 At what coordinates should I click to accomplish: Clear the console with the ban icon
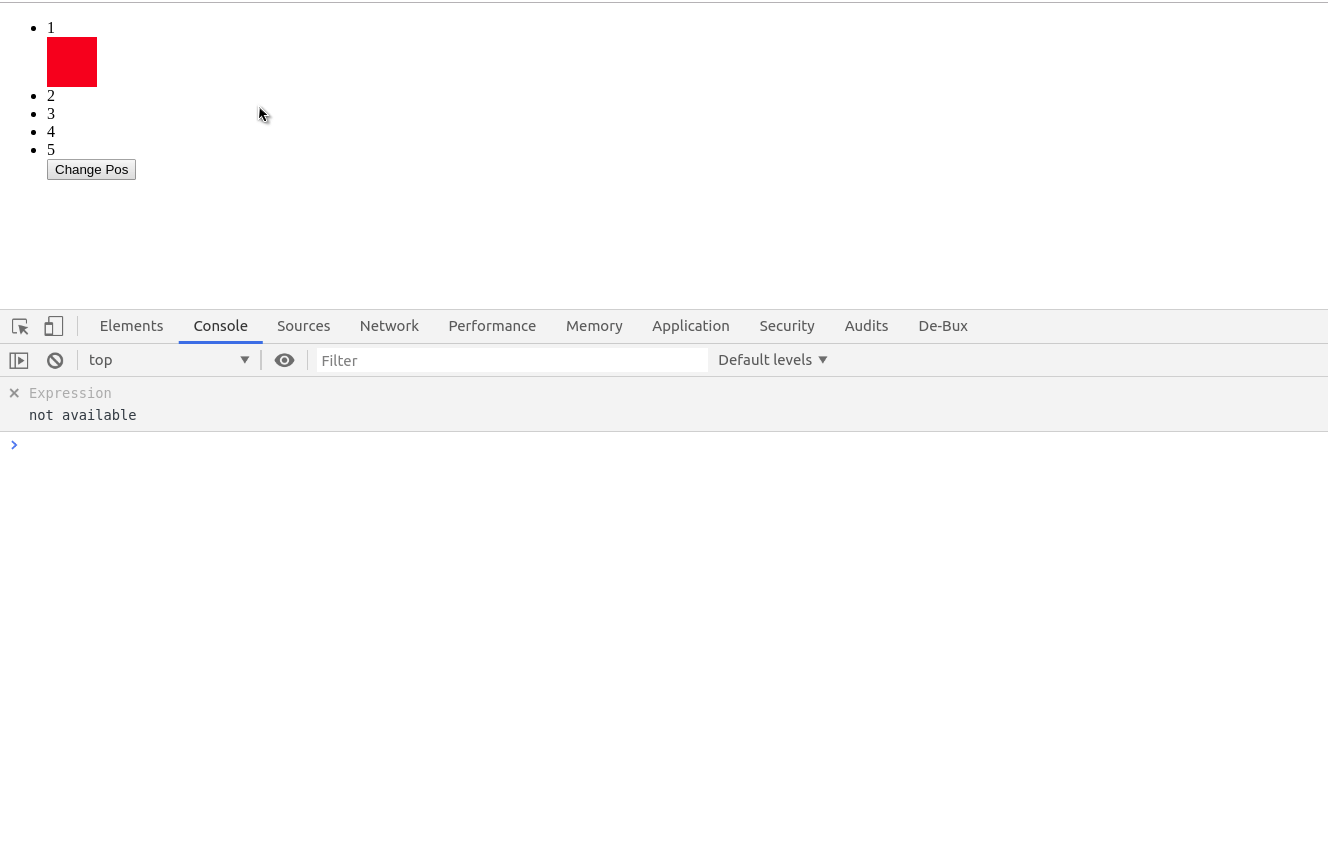(x=55, y=360)
